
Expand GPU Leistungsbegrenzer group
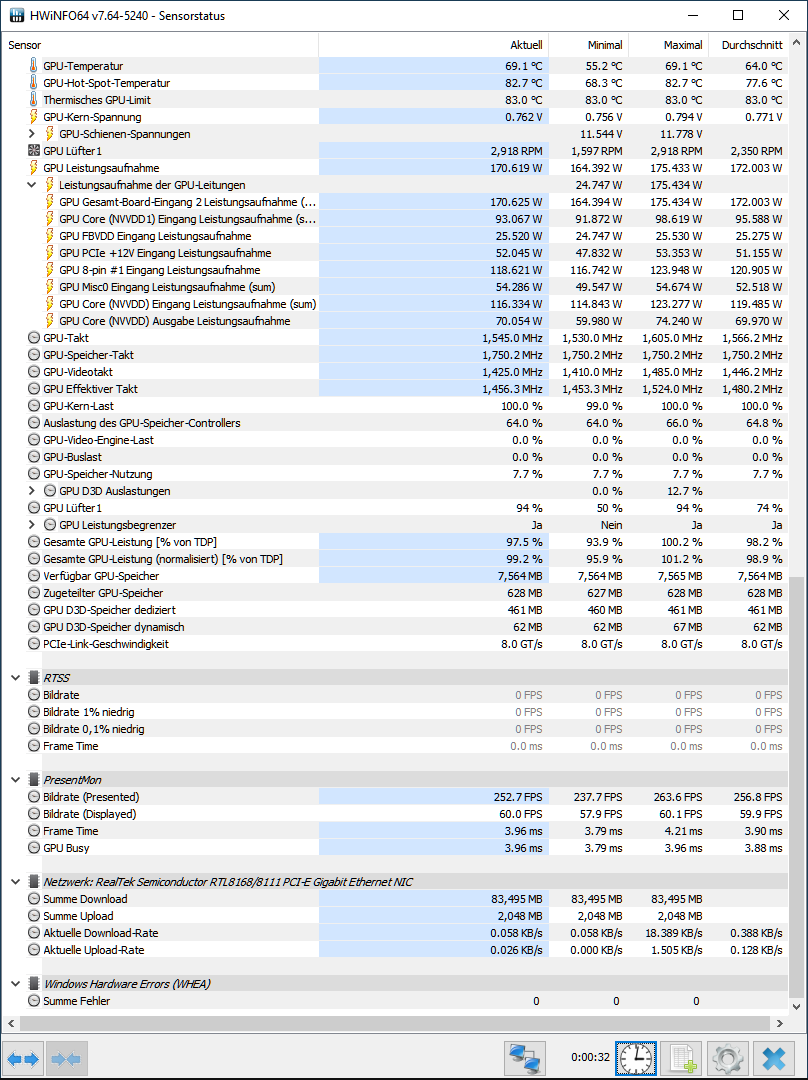click(32, 525)
